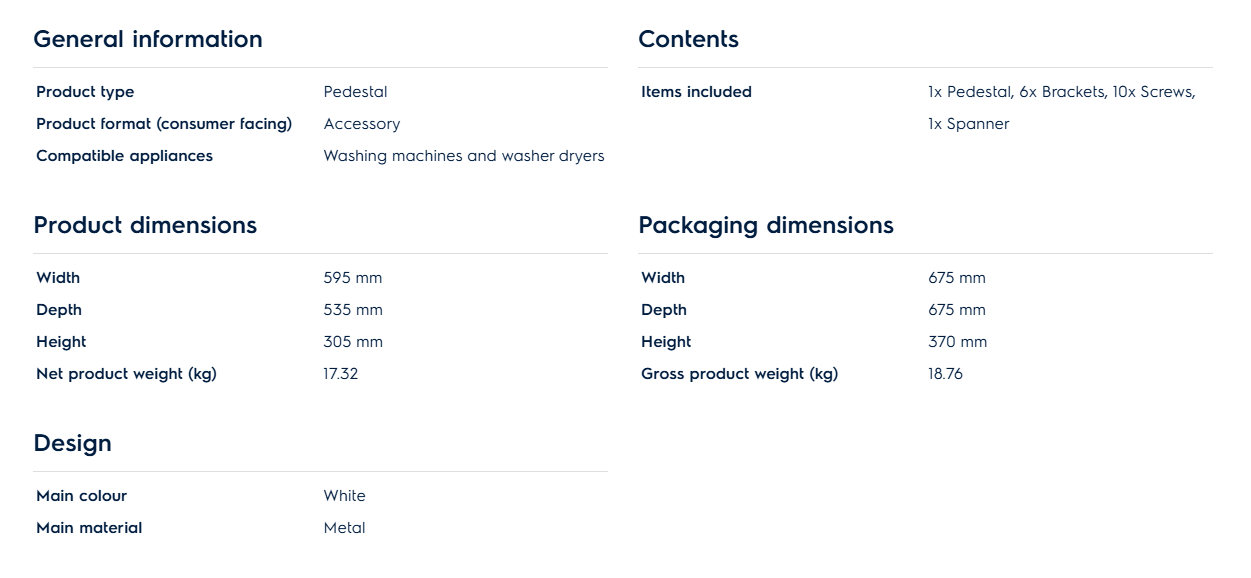Click the Net product weight label
The image size is (1251, 578).
(x=126, y=374)
